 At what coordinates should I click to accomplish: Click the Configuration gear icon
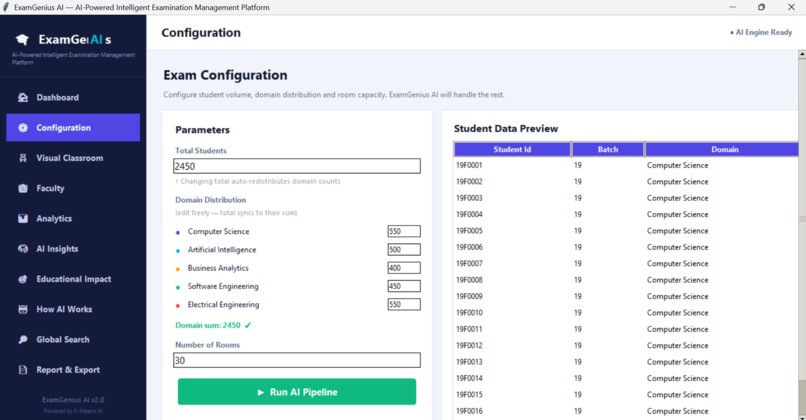(23, 127)
